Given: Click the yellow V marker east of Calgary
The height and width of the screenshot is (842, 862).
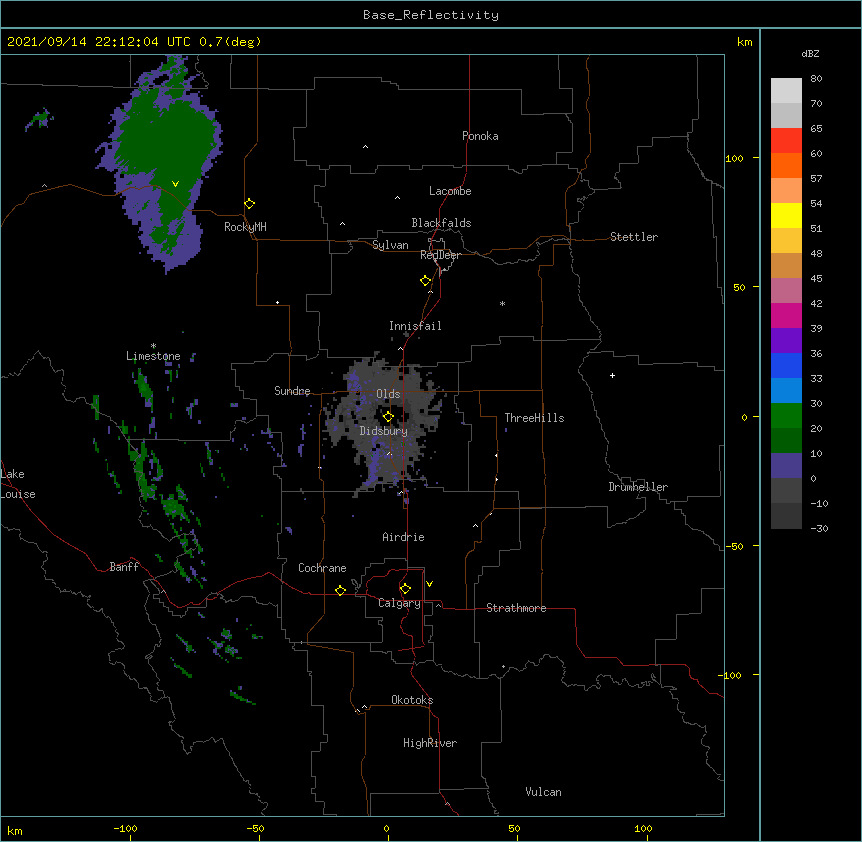Looking at the screenshot, I should [429, 584].
